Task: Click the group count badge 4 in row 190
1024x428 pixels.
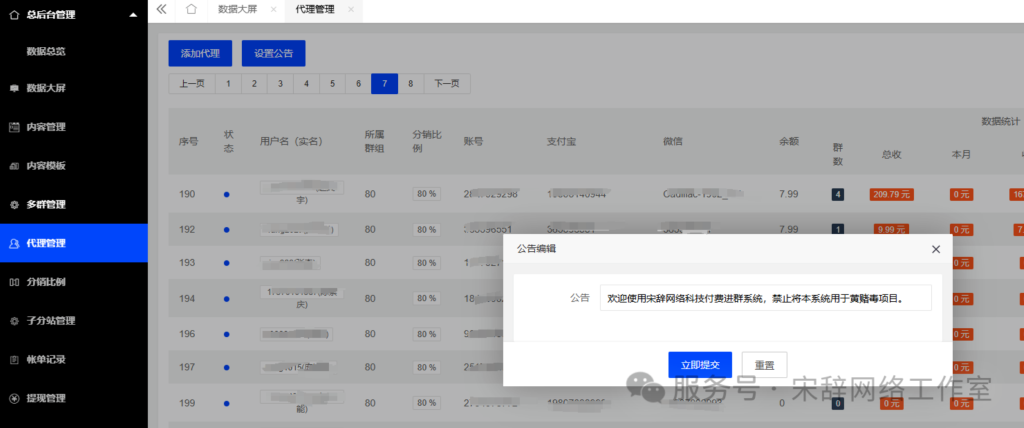Action: click(837, 194)
